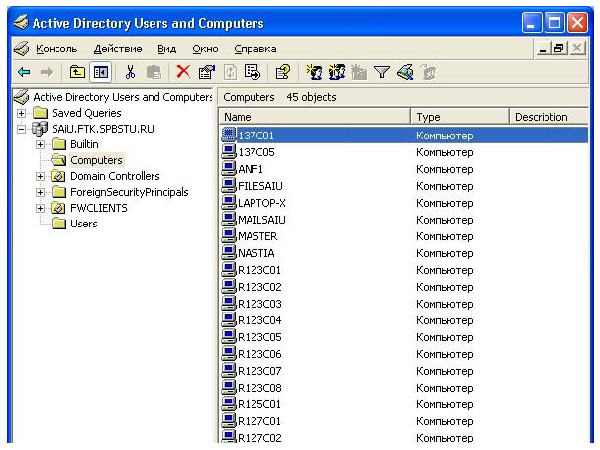600x450 pixels.
Task: Open Действие menu
Action: pyautogui.click(x=118, y=49)
